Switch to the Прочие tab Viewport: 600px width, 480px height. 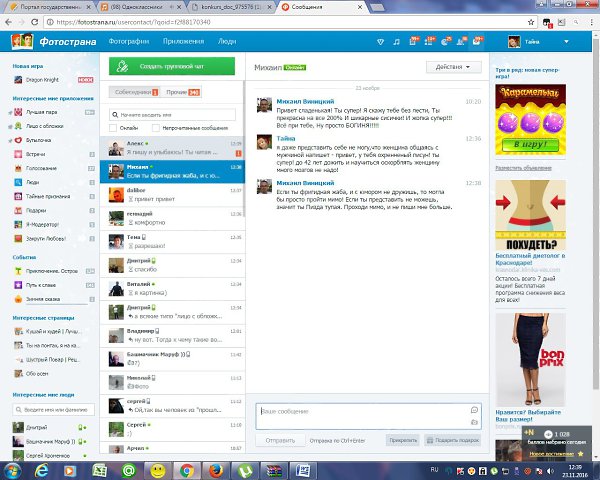[x=181, y=92]
